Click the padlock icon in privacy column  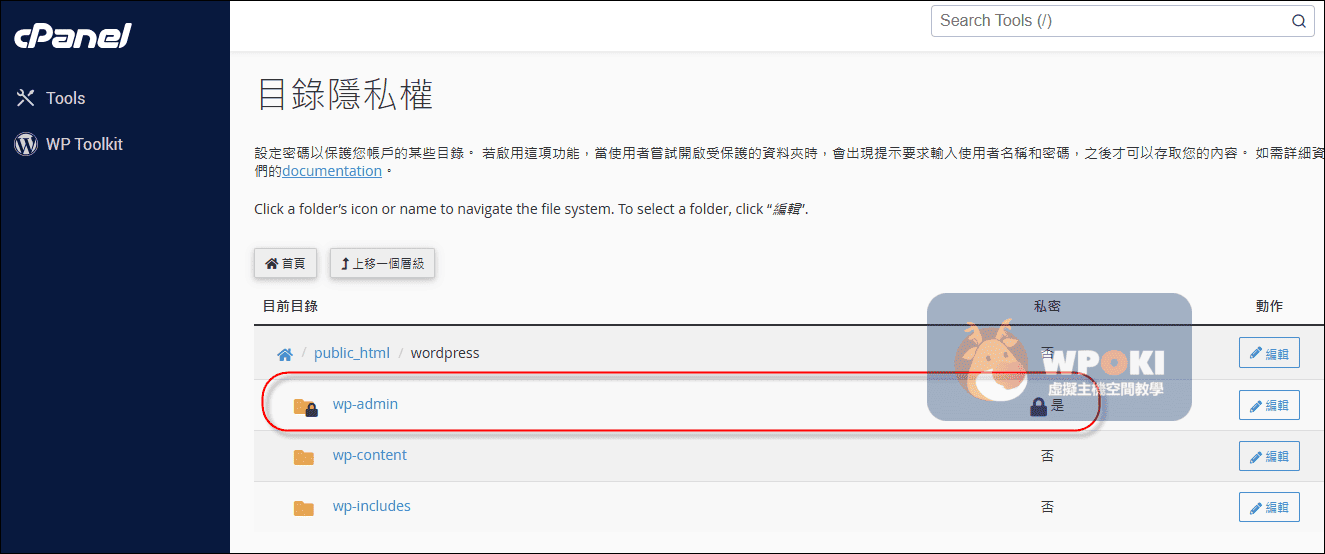click(1038, 406)
